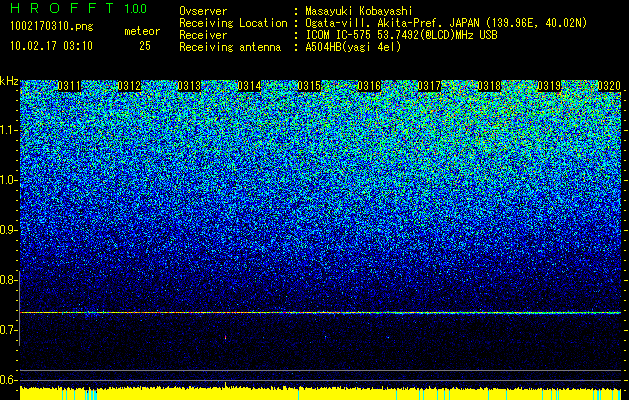Click the yellow signal level bar at the bottom
This screenshot has width=629, height=400.
pyautogui.click(x=320, y=394)
